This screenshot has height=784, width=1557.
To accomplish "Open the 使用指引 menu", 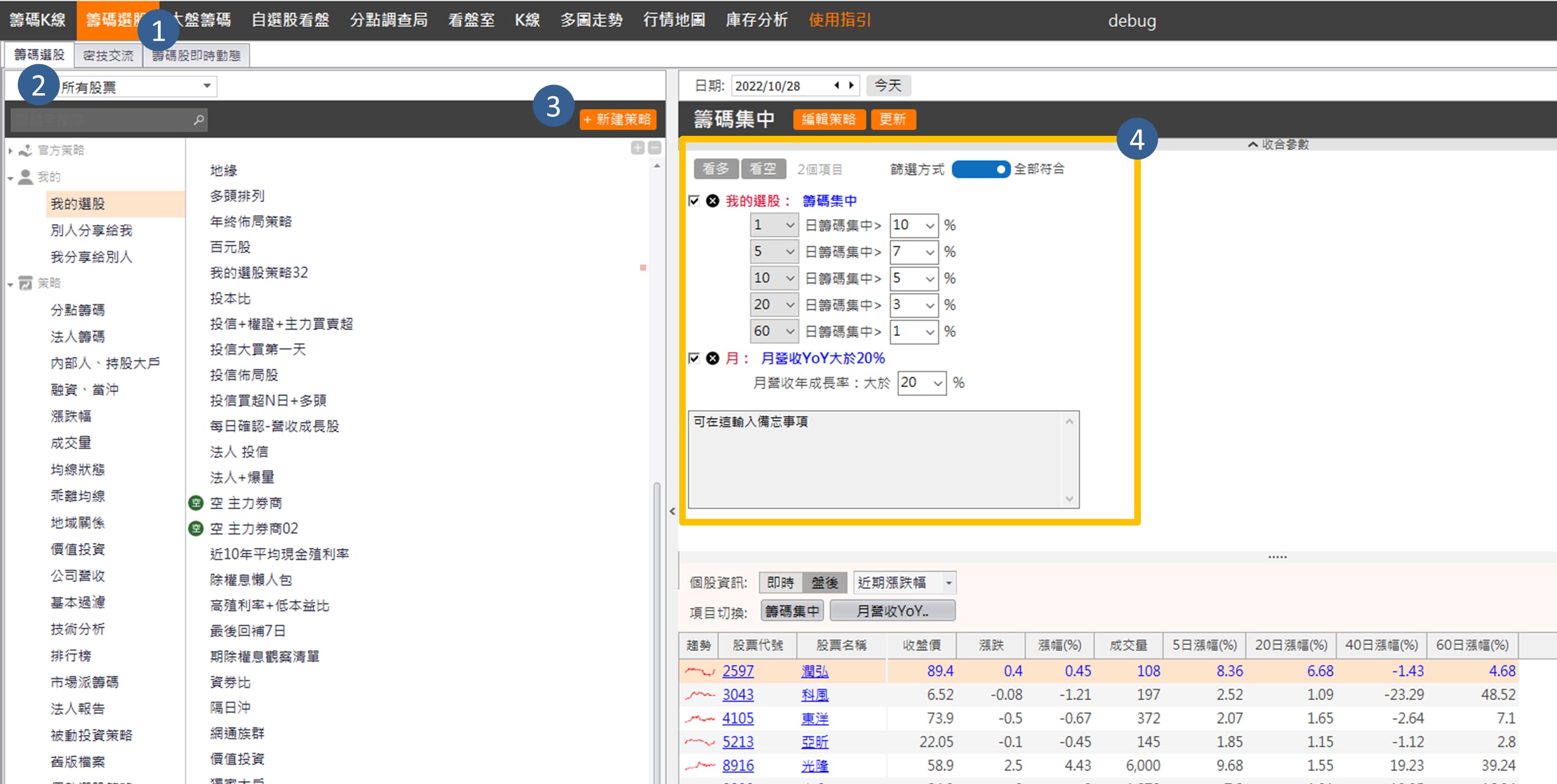I will 839,20.
